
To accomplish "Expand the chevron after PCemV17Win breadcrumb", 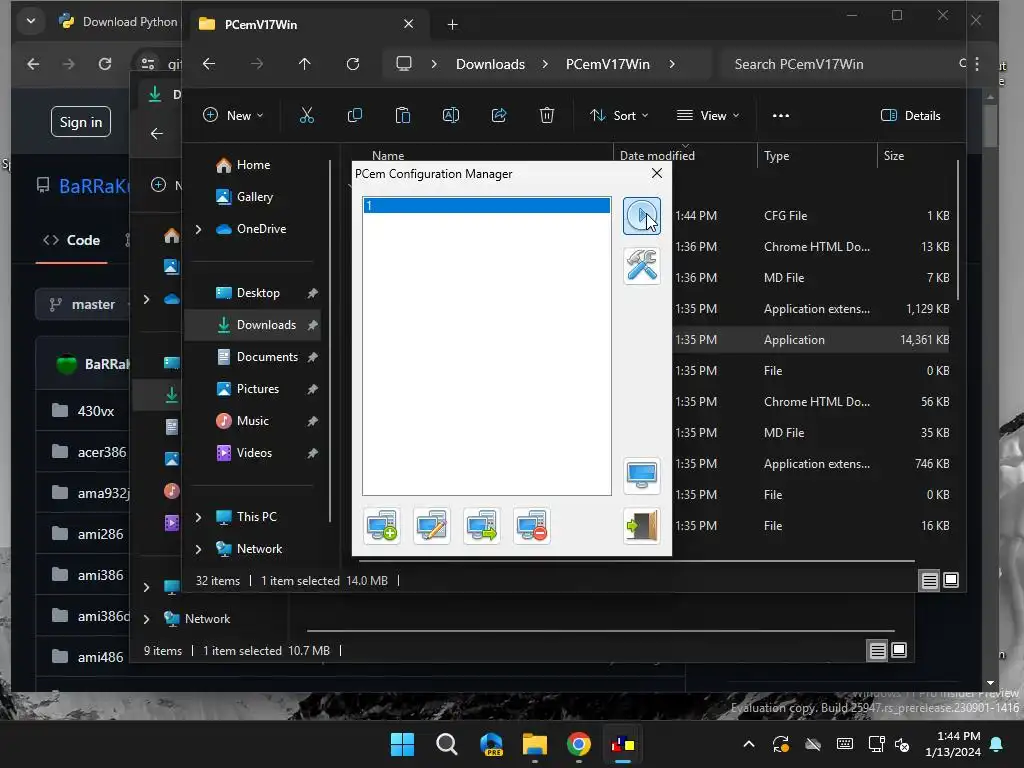I will coord(672,64).
